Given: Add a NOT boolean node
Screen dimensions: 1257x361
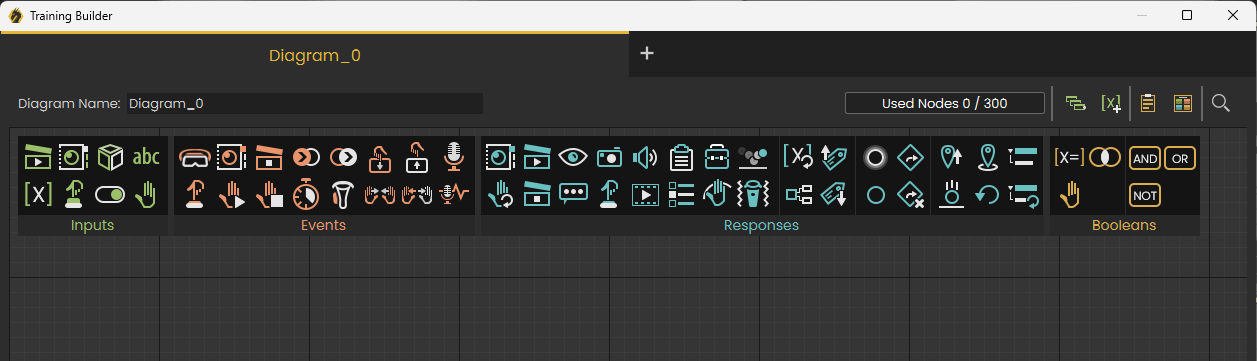Looking at the screenshot, I should [x=1145, y=194].
